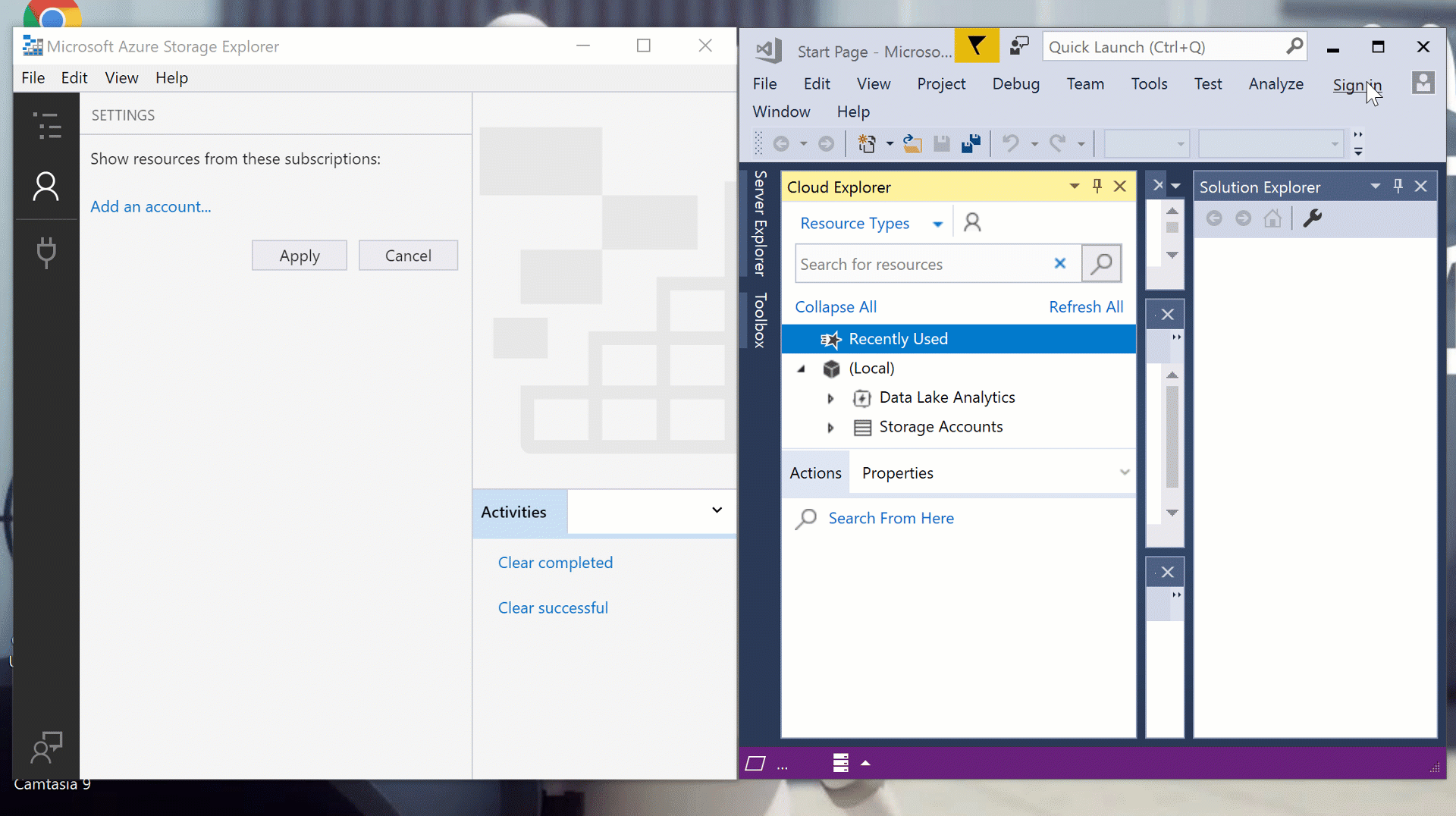The image size is (1456, 816).
Task: Pin the Cloud Explorer panel
Action: pos(1097,187)
